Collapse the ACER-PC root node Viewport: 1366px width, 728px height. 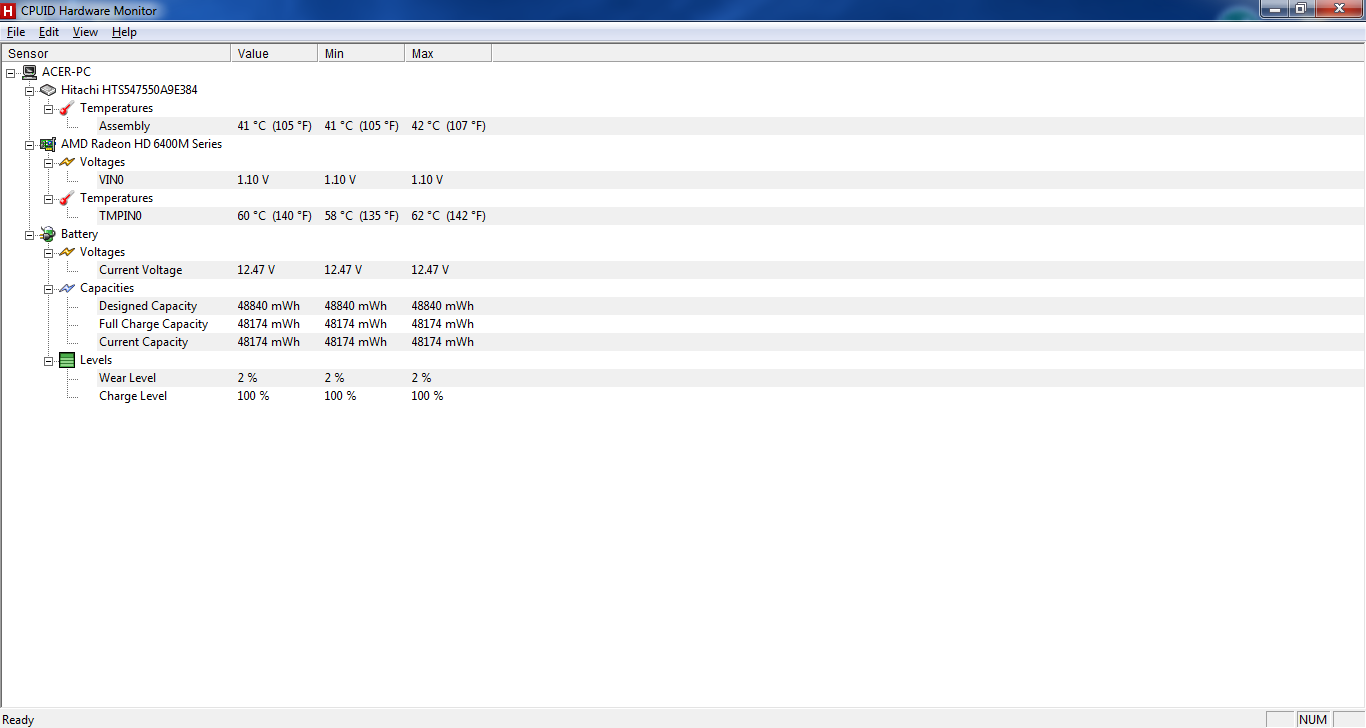pos(10,72)
